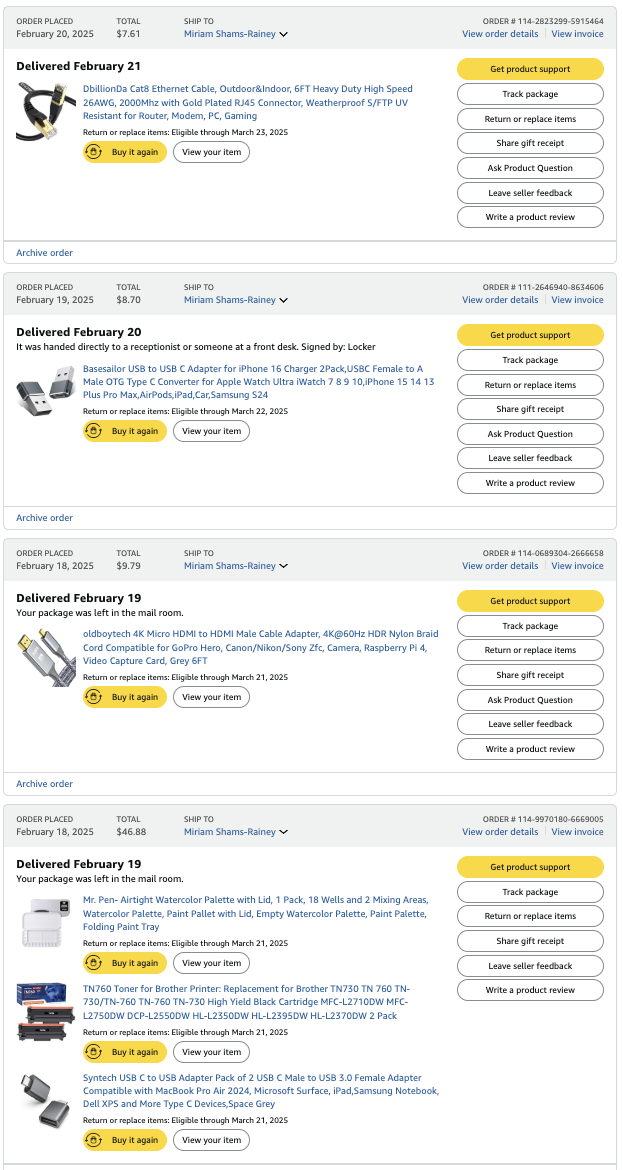Expand Ship To dropdown for $8.70 order
Image resolution: width=622 pixels, height=1170 pixels.
[236, 300]
